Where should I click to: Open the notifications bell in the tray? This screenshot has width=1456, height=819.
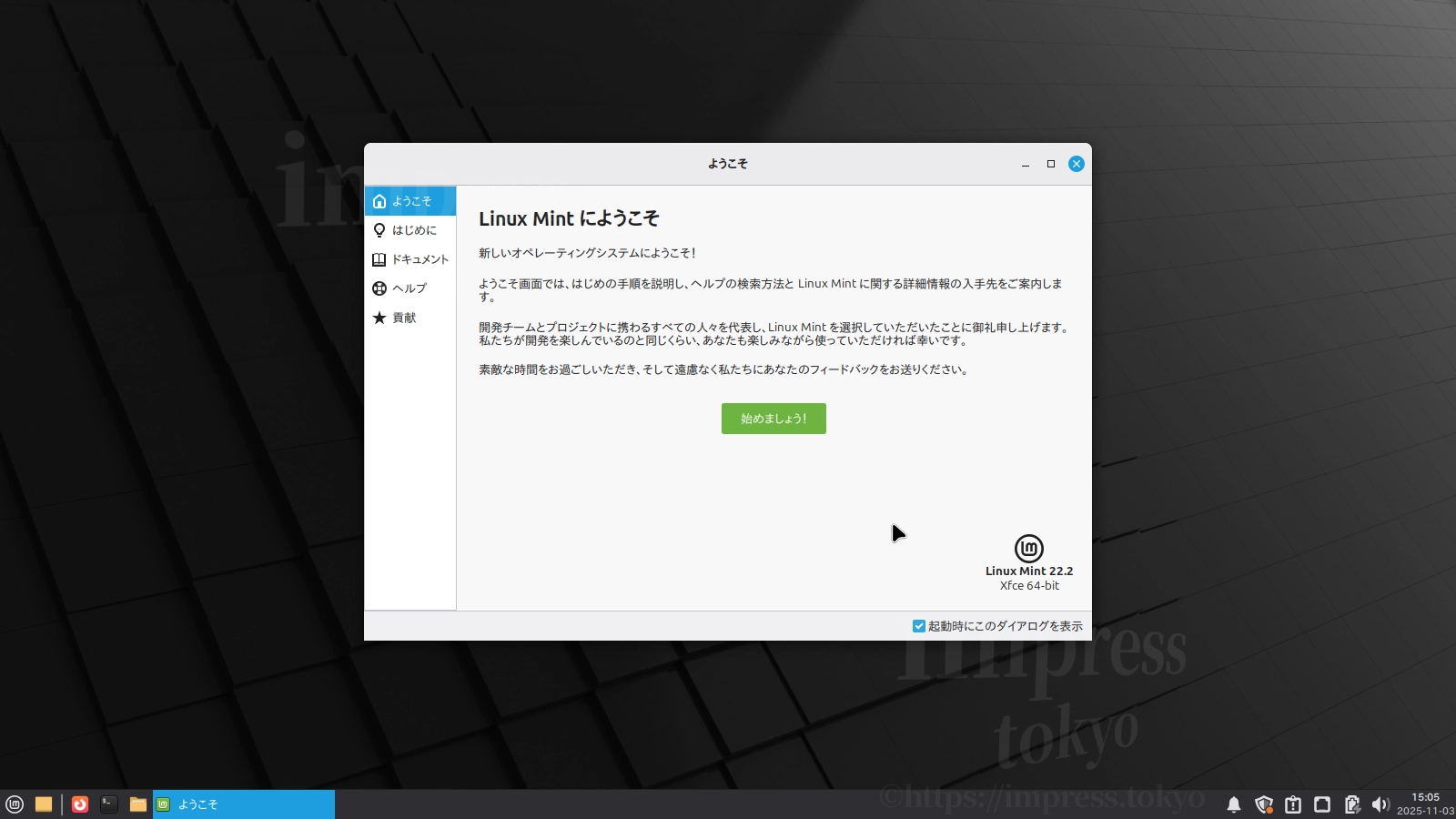point(1234,804)
